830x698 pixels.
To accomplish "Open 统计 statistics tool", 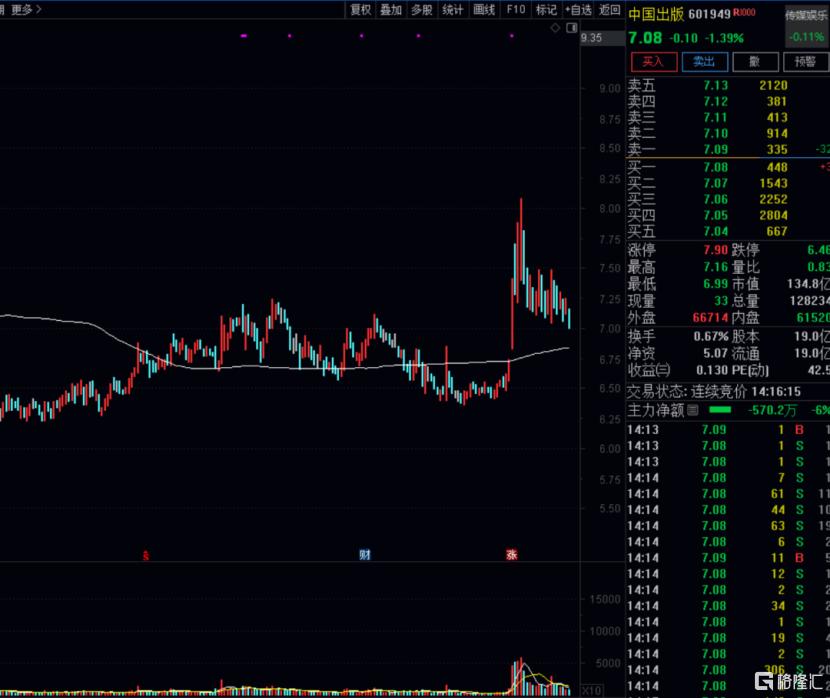I will [452, 10].
